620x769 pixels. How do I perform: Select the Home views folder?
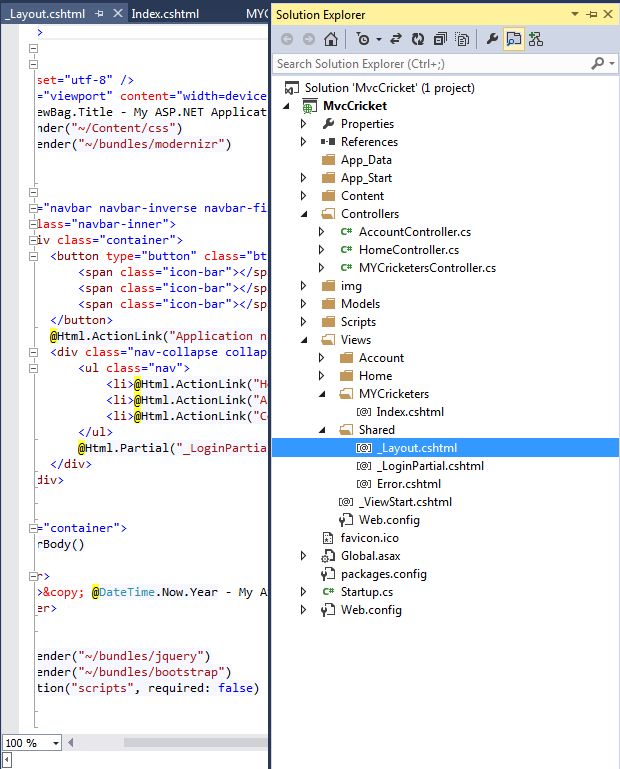pos(375,376)
